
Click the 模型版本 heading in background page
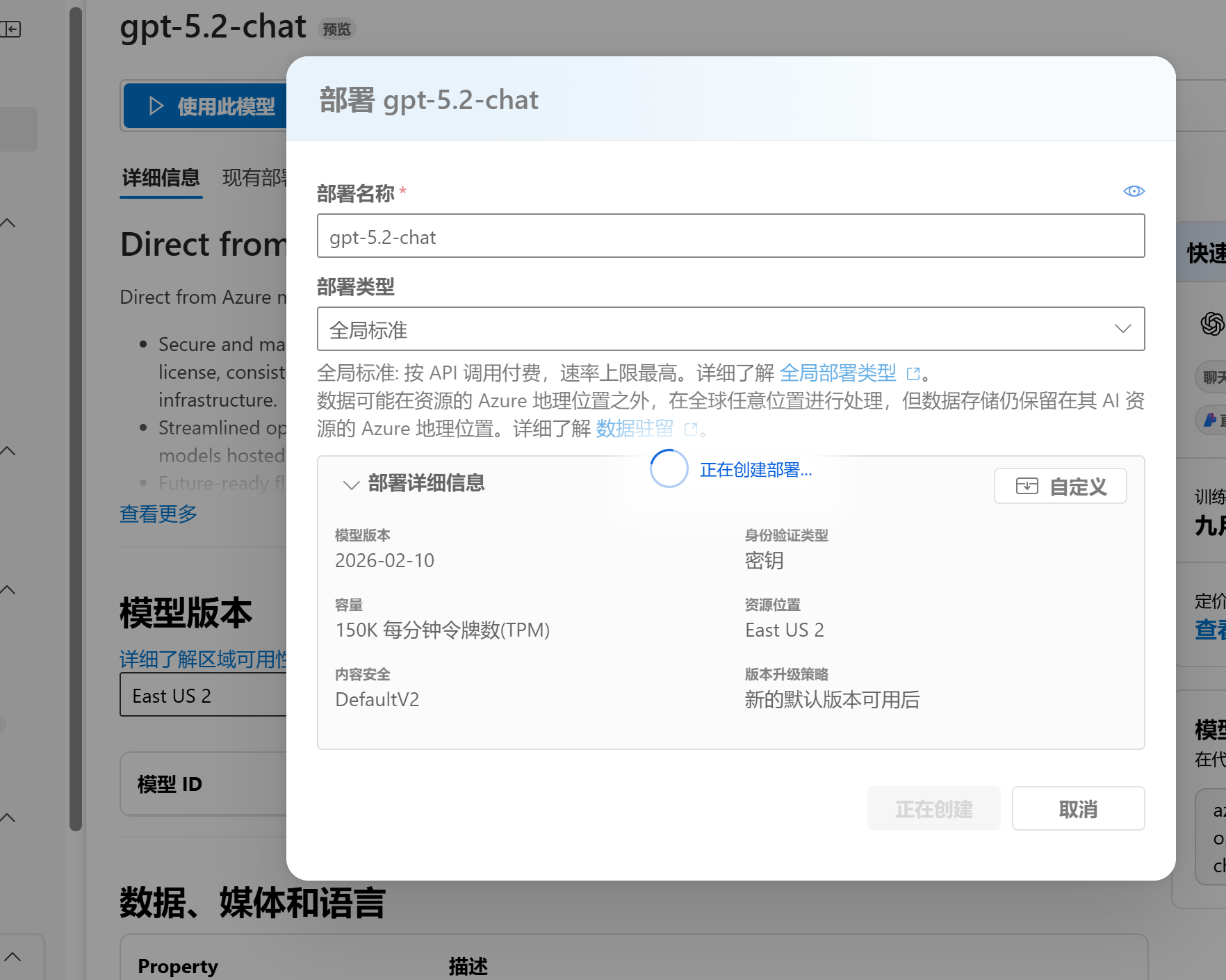(186, 612)
